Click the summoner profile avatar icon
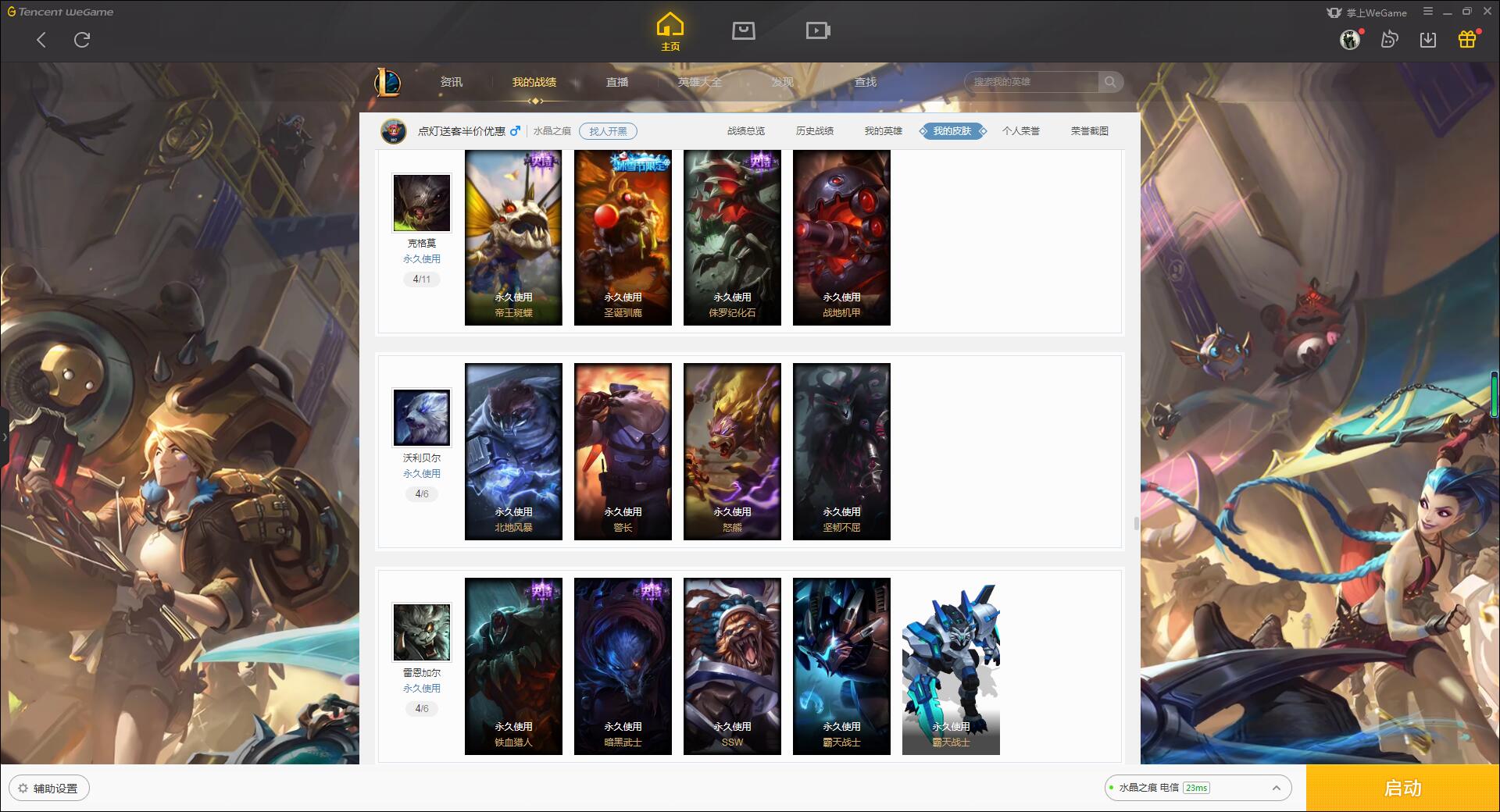The height and width of the screenshot is (812, 1500). (x=394, y=131)
